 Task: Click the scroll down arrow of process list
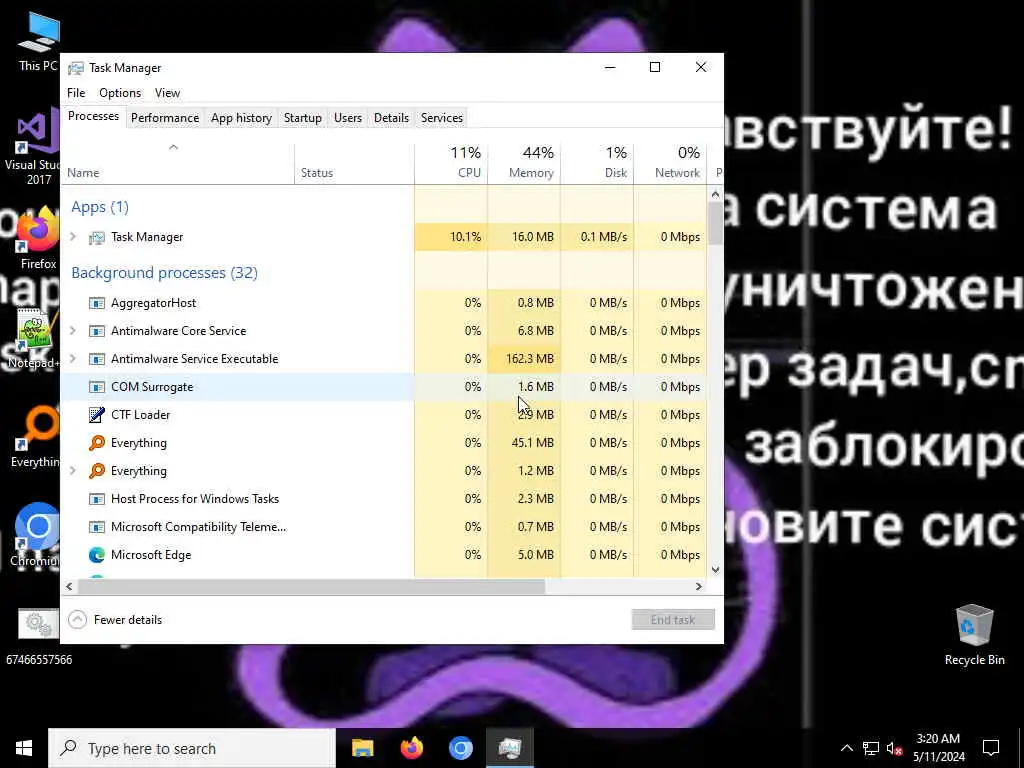tap(715, 569)
